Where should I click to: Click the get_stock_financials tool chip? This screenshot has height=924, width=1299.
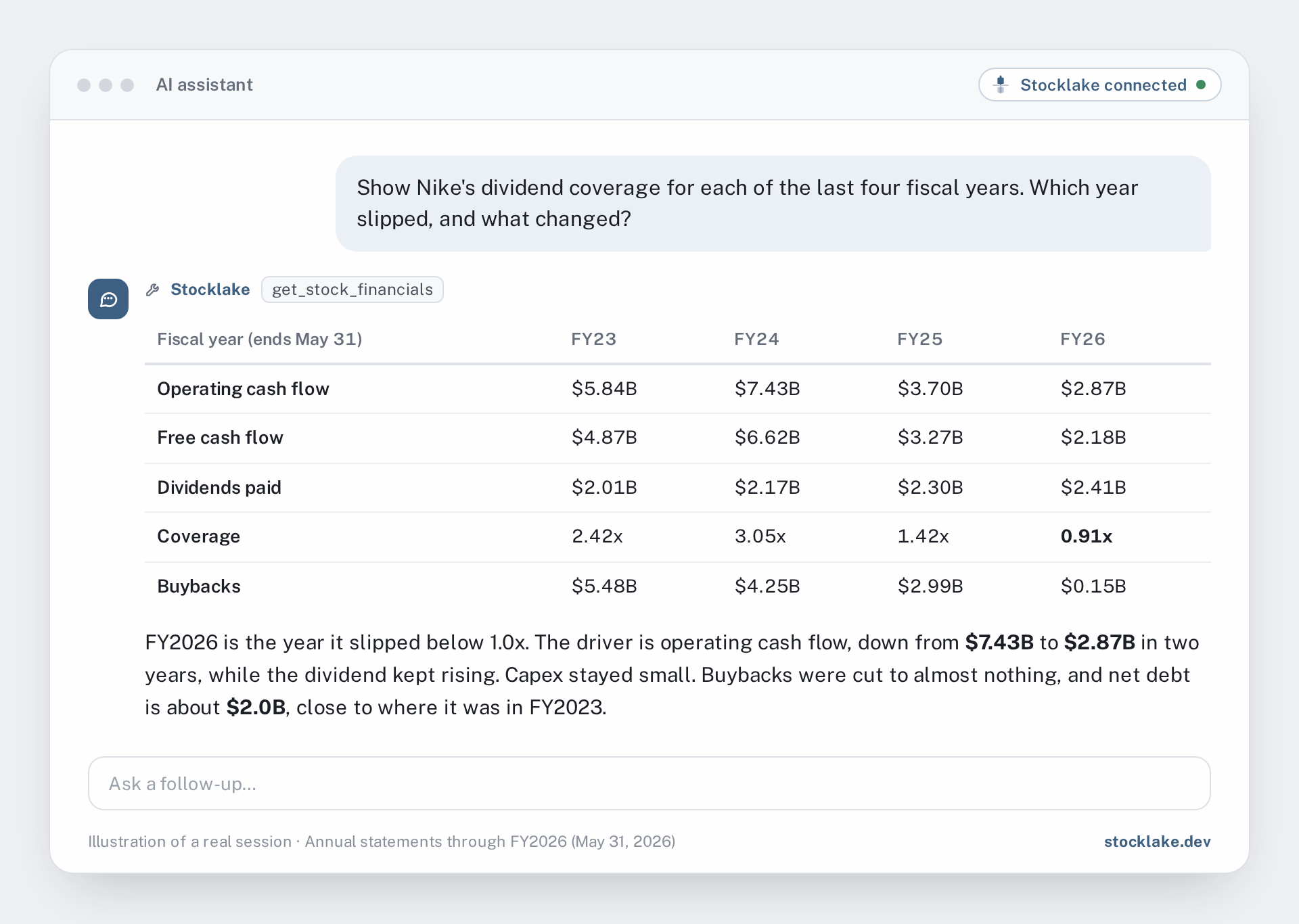point(352,290)
